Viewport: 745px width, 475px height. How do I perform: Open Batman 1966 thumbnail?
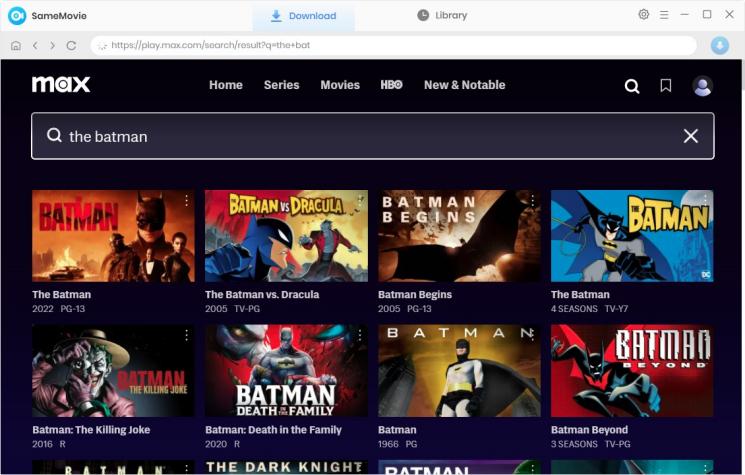[x=459, y=370]
